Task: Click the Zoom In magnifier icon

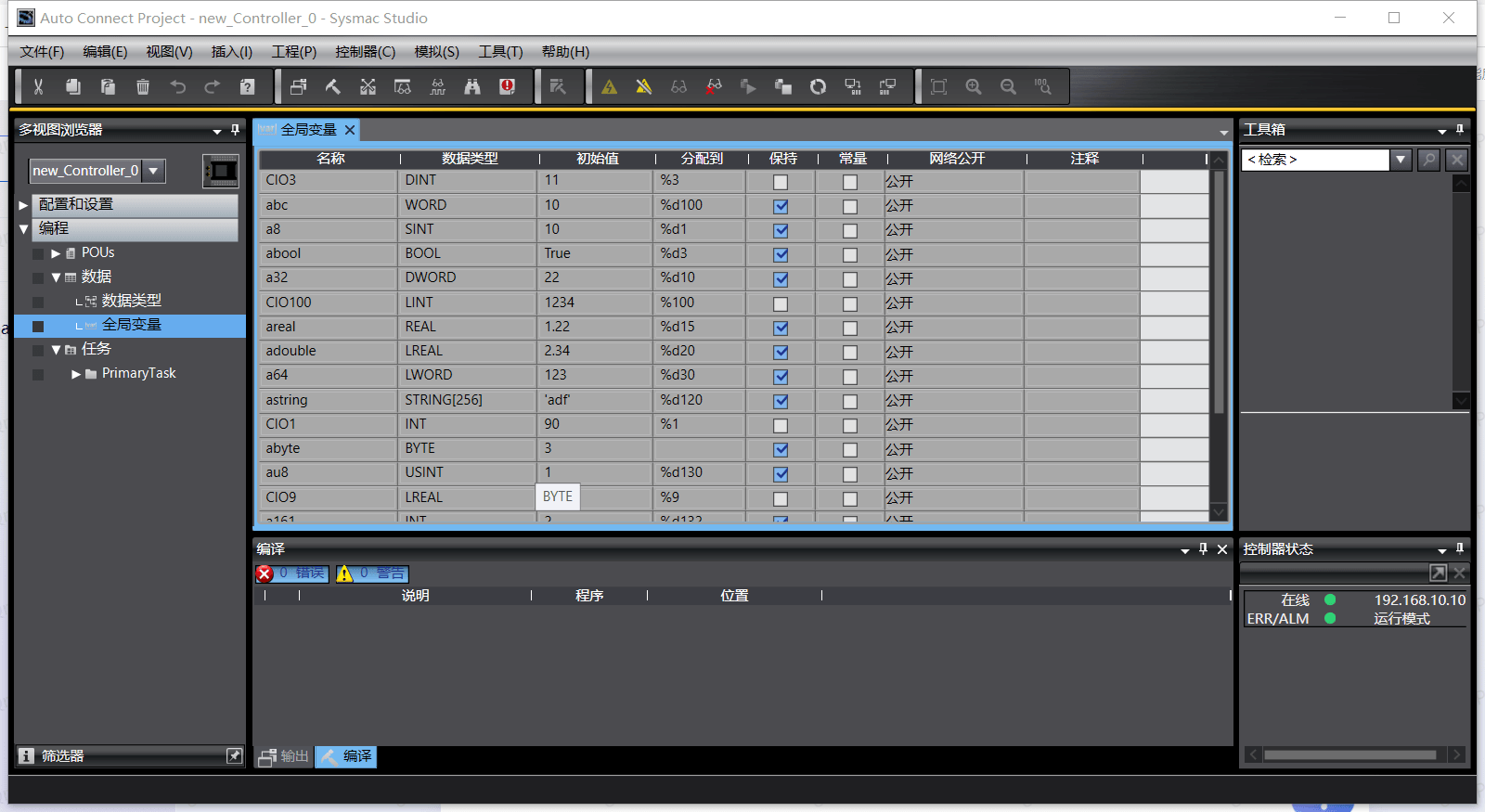Action: 974,86
